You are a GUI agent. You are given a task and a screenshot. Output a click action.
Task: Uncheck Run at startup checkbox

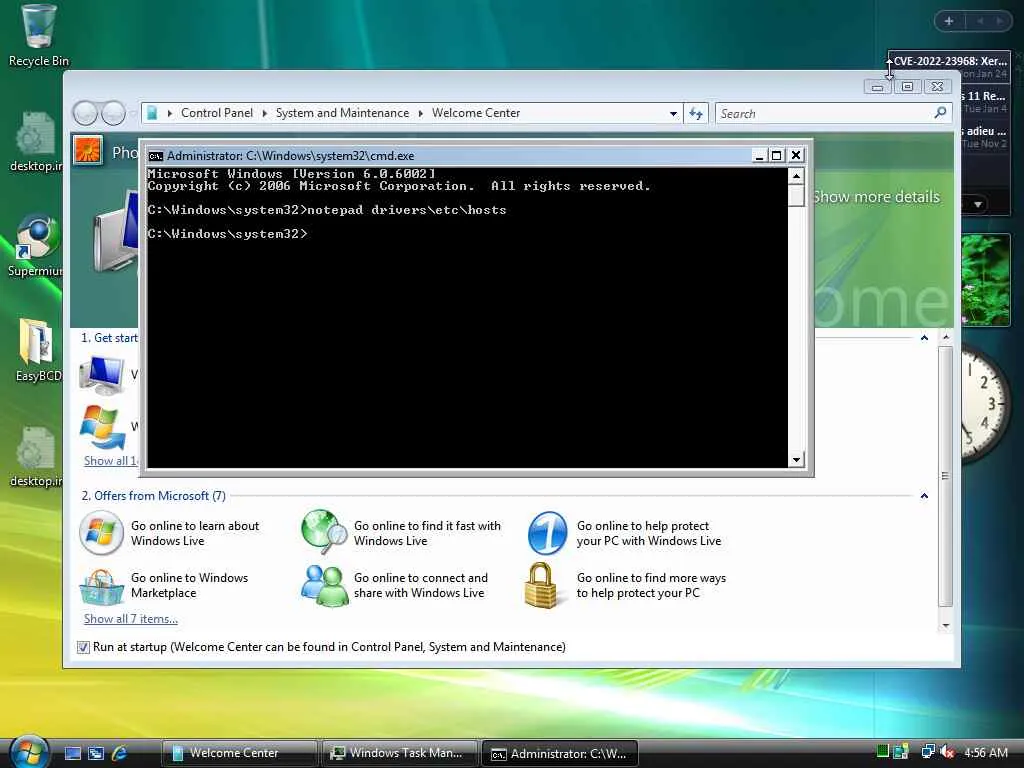(x=83, y=647)
